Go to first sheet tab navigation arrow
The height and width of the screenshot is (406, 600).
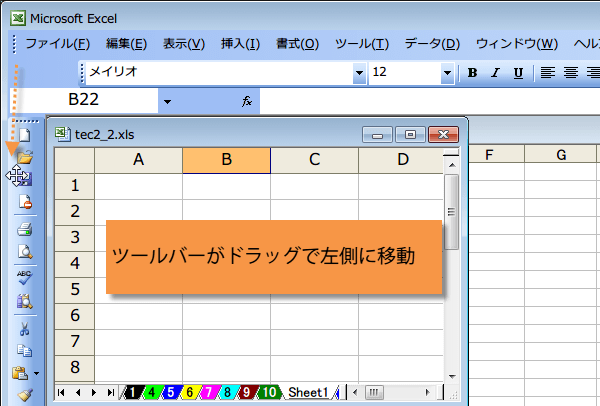point(61,392)
